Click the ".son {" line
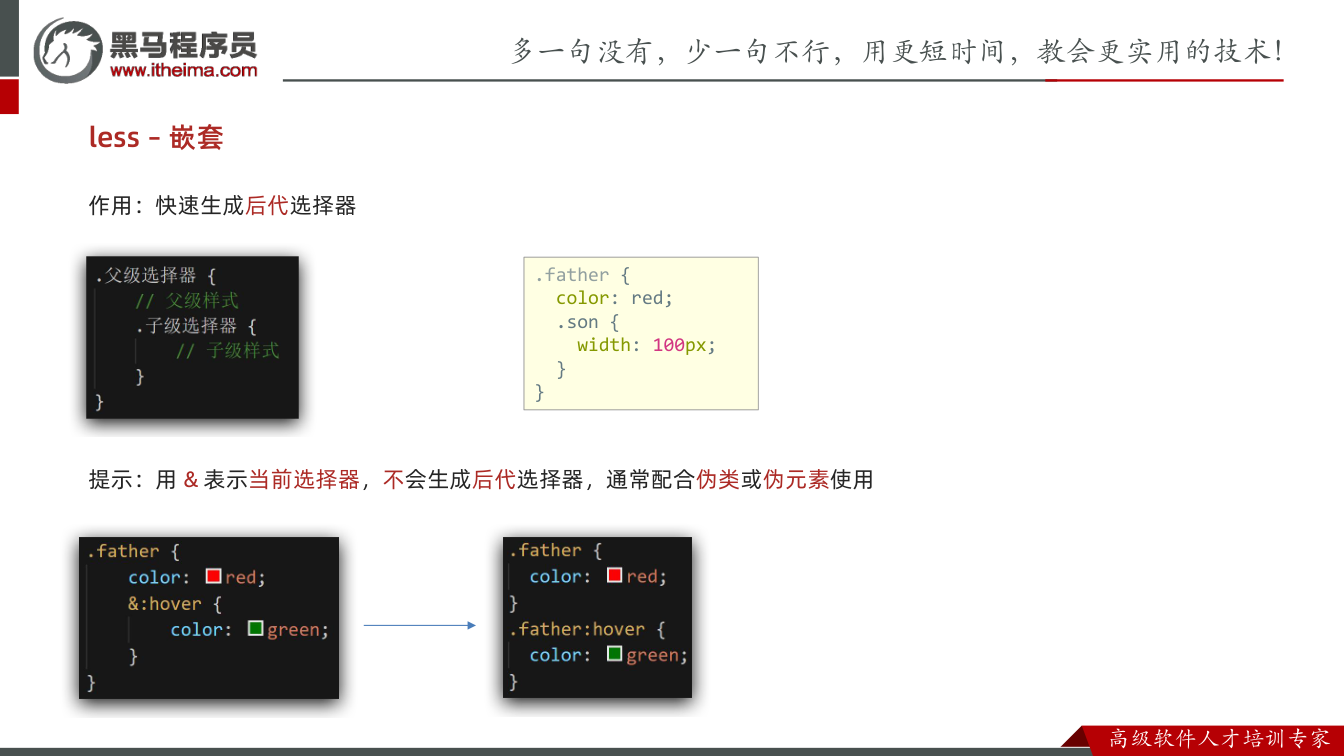This screenshot has height=756, width=1344. 588,322
